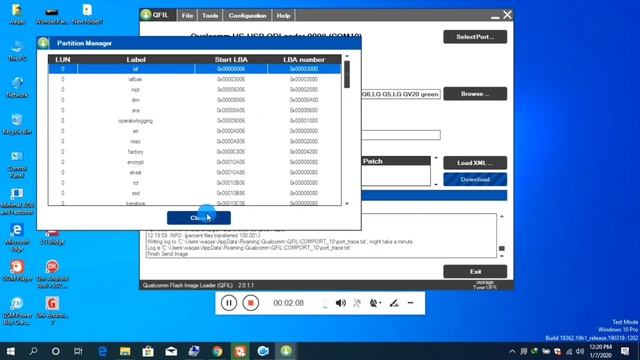This screenshot has height=360, width=640.
Task: Click the Browse button in QFIL
Action: click(475, 94)
